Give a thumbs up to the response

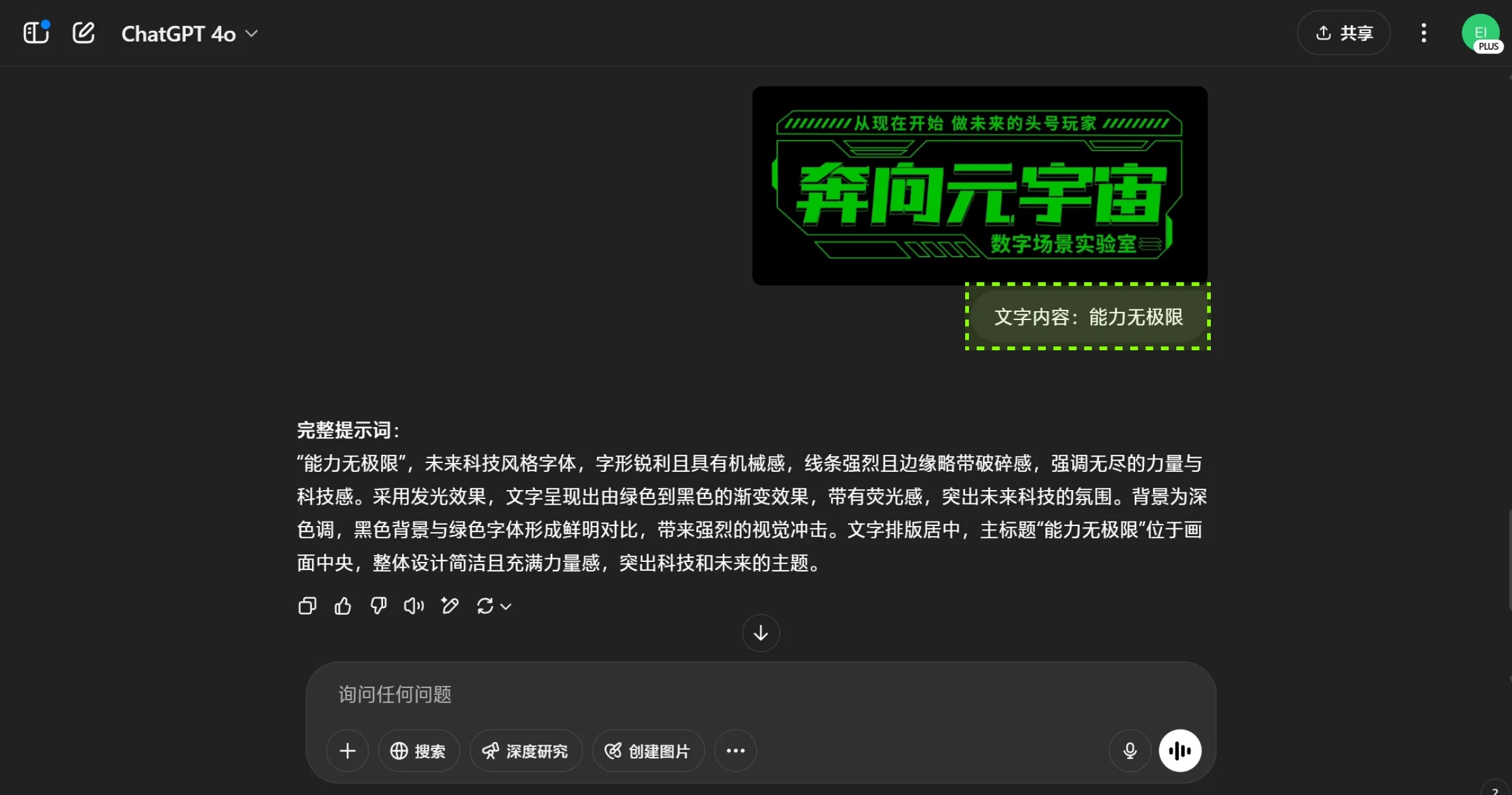pyautogui.click(x=343, y=605)
